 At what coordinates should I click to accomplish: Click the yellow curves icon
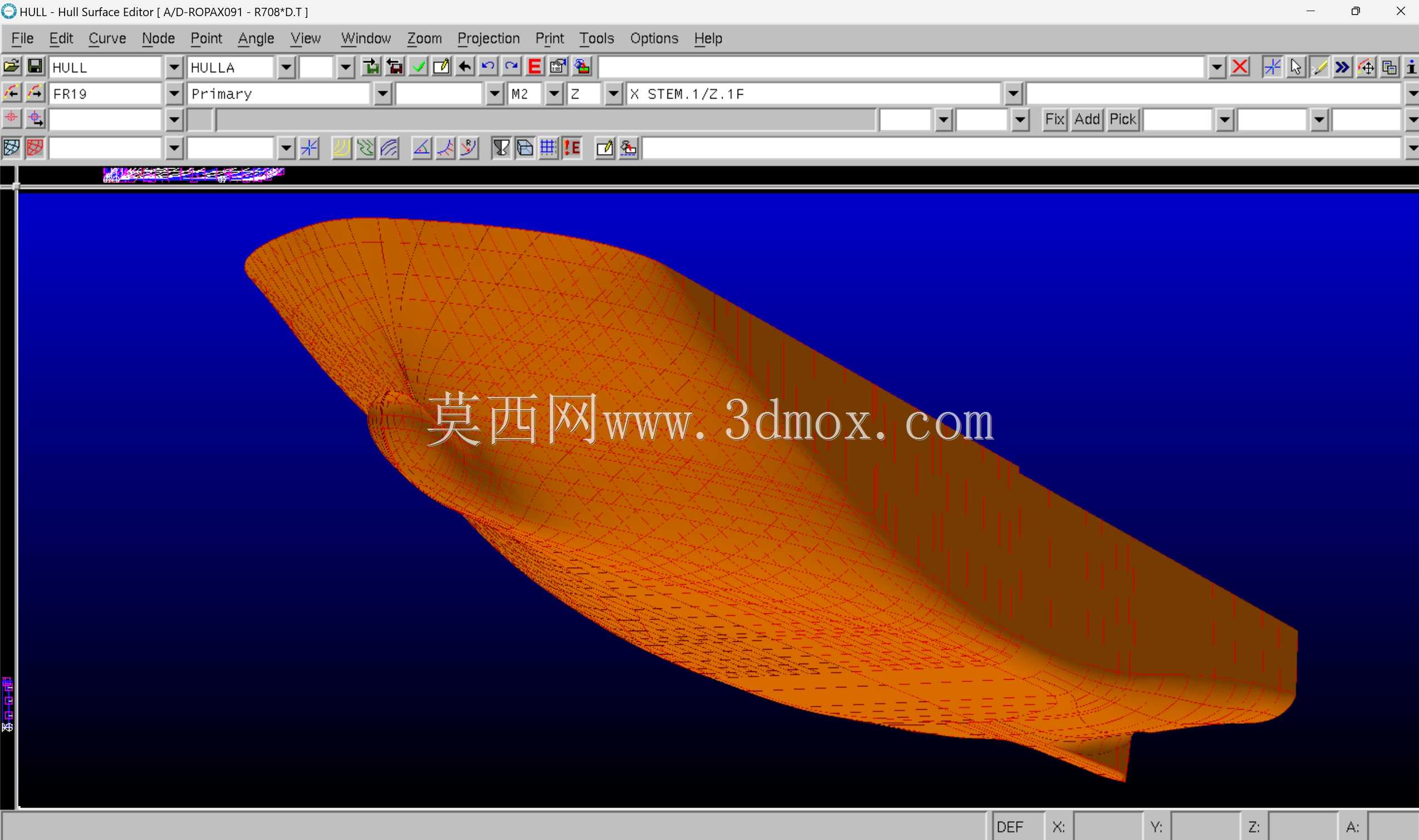pyautogui.click(x=342, y=148)
